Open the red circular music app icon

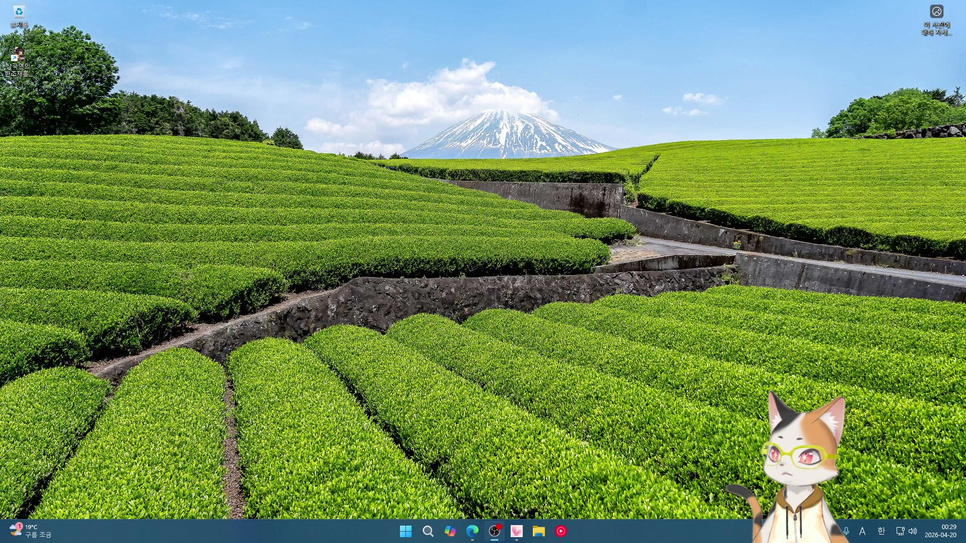click(x=560, y=531)
